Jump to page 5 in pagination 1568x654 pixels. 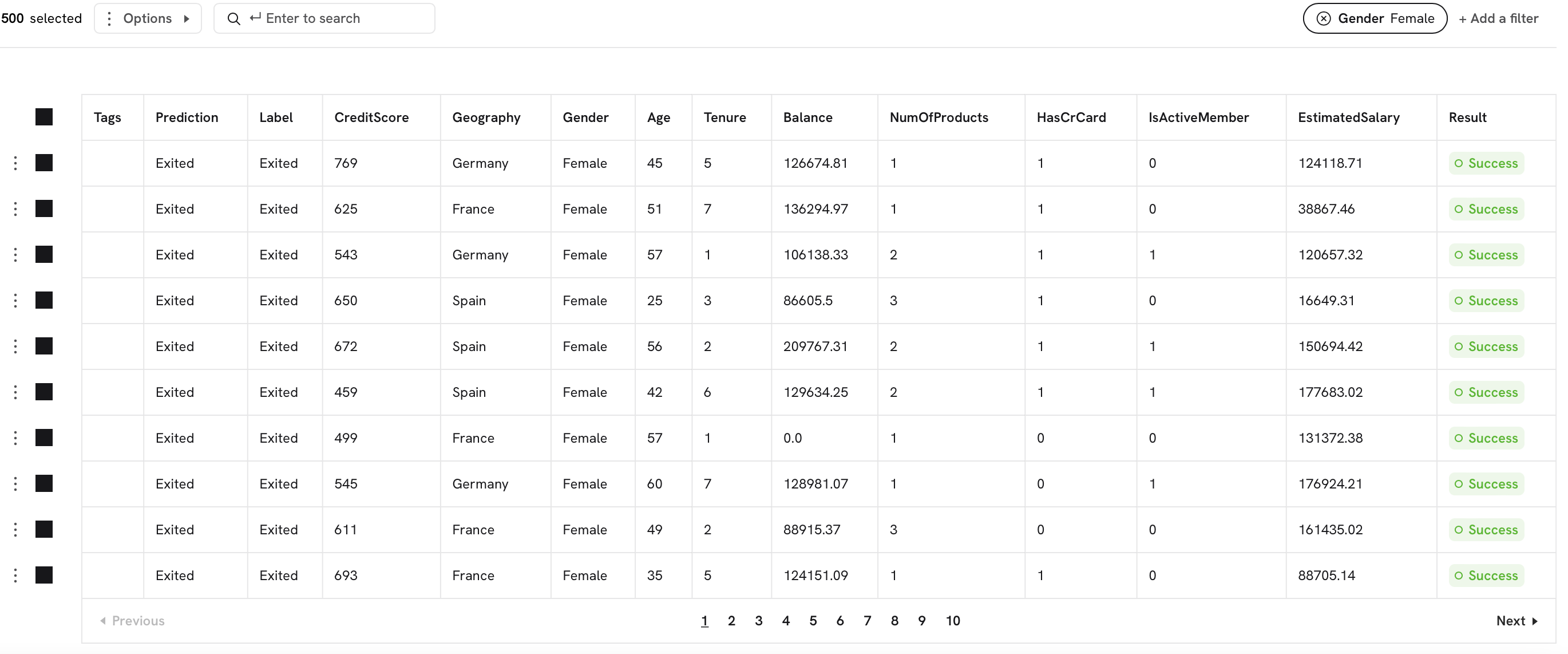coord(813,621)
